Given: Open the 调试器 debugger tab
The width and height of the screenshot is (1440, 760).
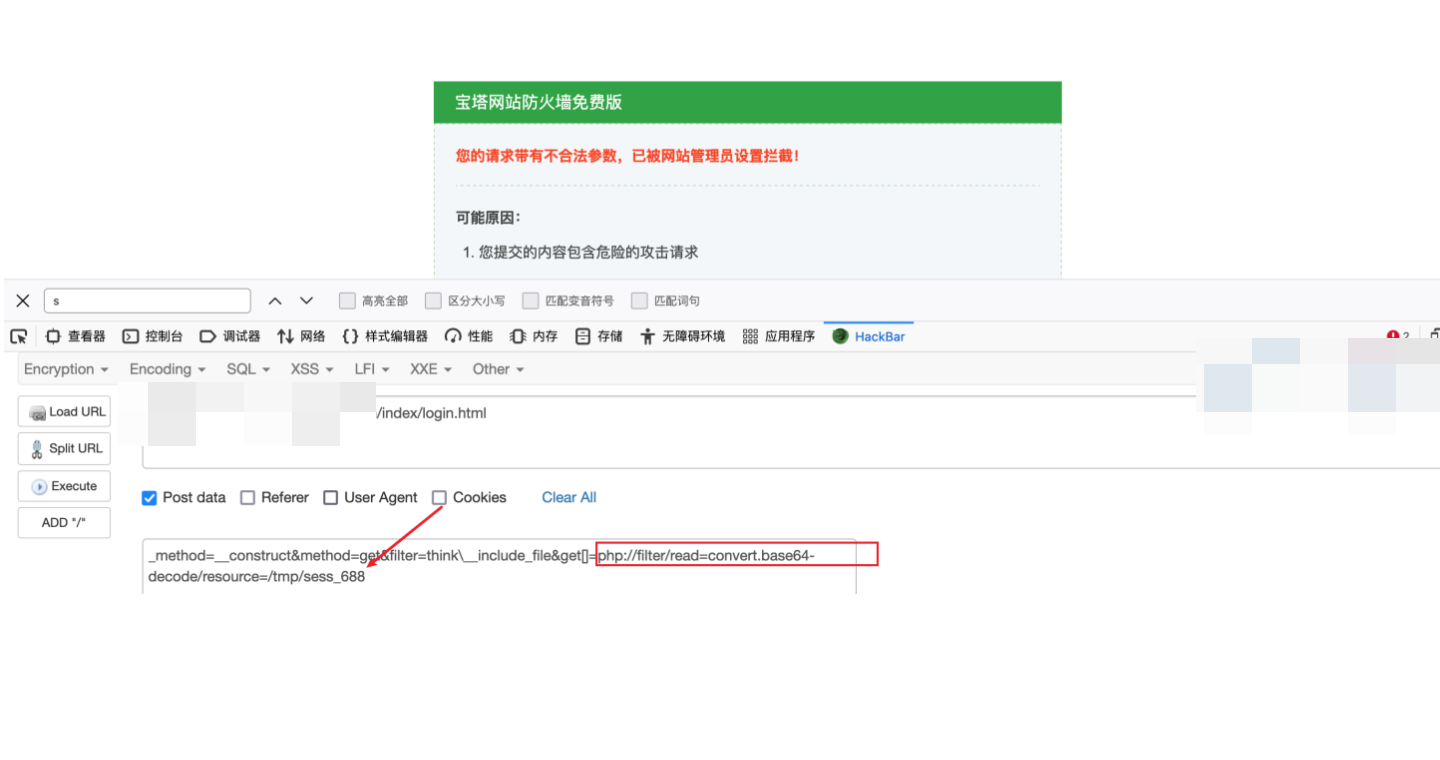Looking at the screenshot, I should (x=230, y=336).
